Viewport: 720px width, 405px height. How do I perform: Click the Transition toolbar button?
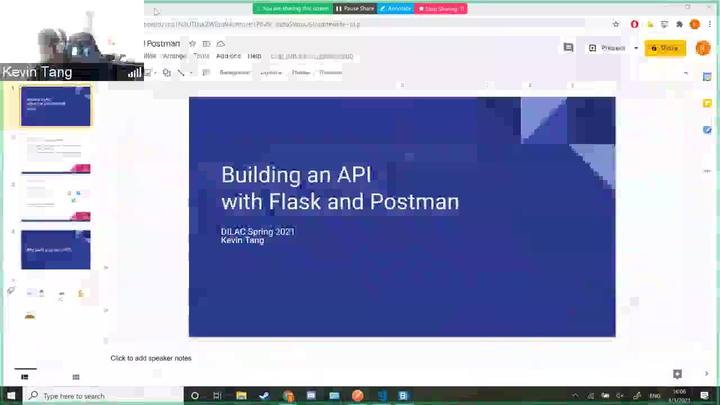tap(331, 73)
